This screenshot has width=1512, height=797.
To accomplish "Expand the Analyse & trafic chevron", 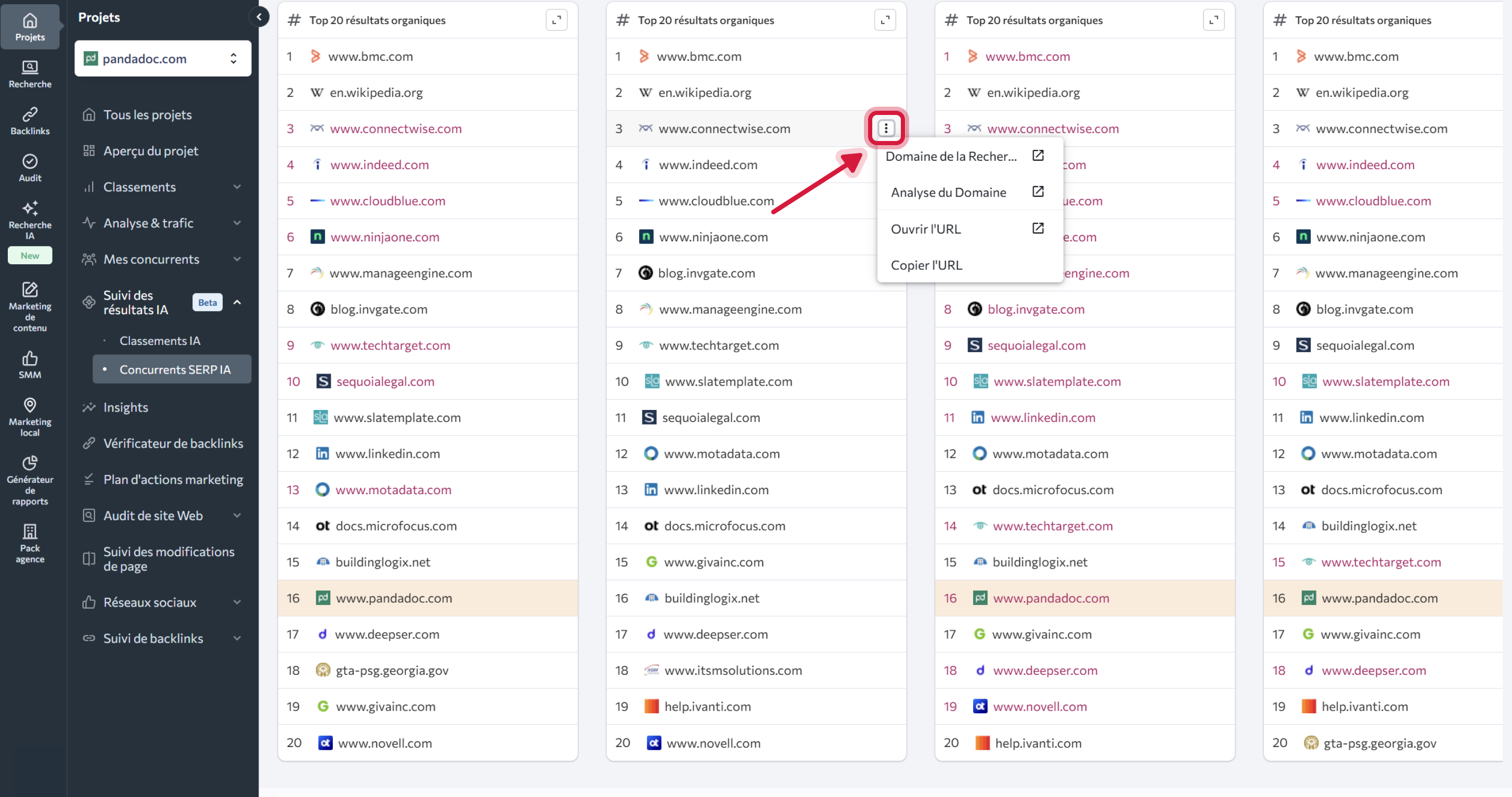I will [237, 223].
